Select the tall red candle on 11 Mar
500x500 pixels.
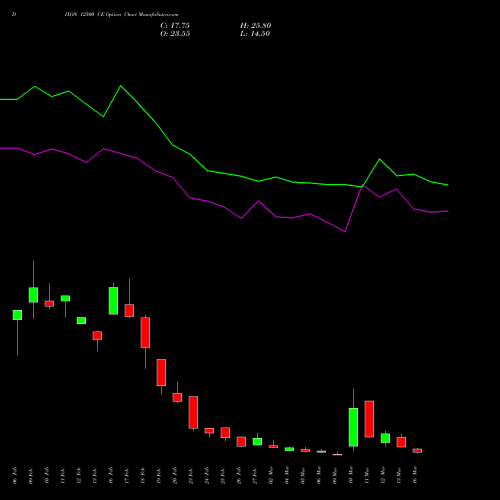point(369,419)
